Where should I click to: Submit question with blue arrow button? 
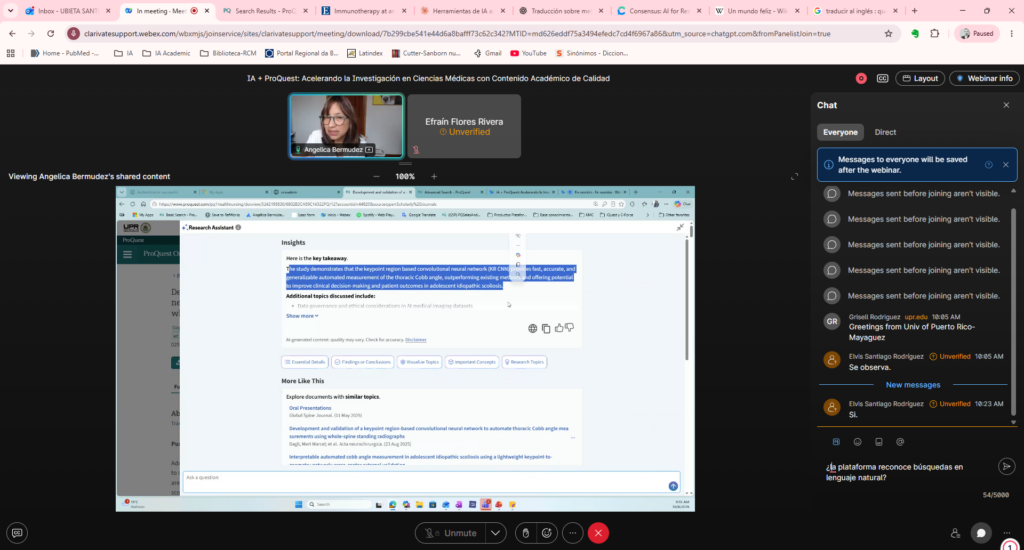tap(673, 486)
